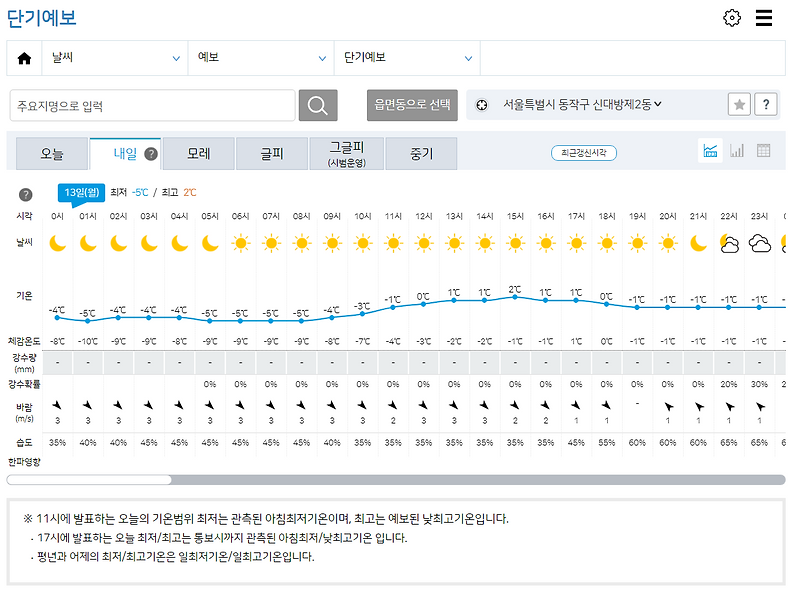Click the 19시 time column header
Viewport: 800px width, 592px height.
[637, 216]
